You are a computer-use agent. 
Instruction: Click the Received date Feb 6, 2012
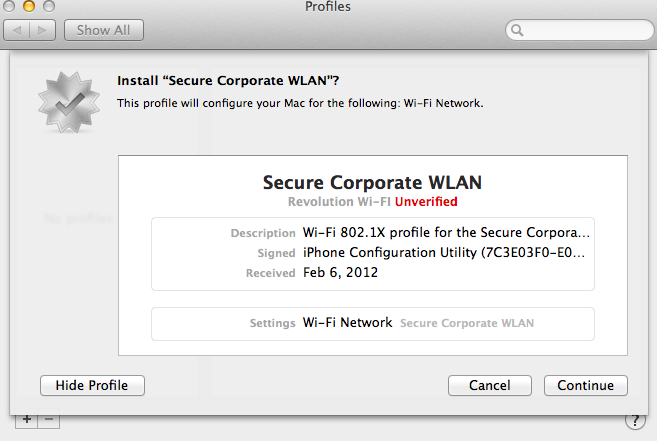coord(340,272)
